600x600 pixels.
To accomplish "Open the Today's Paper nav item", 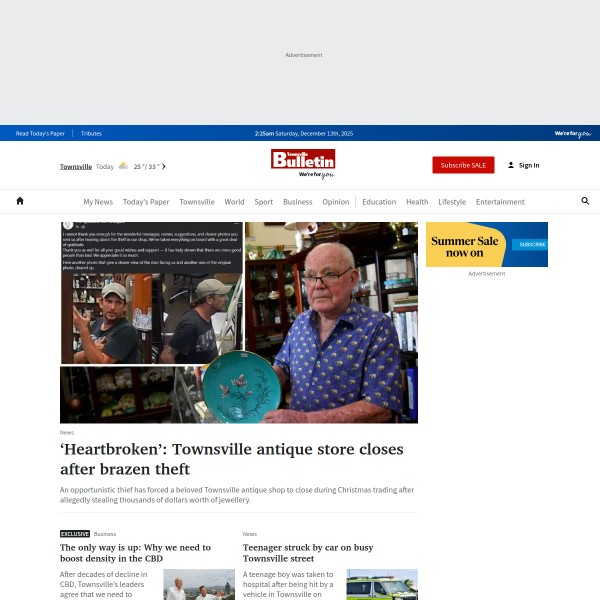I will point(146,202).
